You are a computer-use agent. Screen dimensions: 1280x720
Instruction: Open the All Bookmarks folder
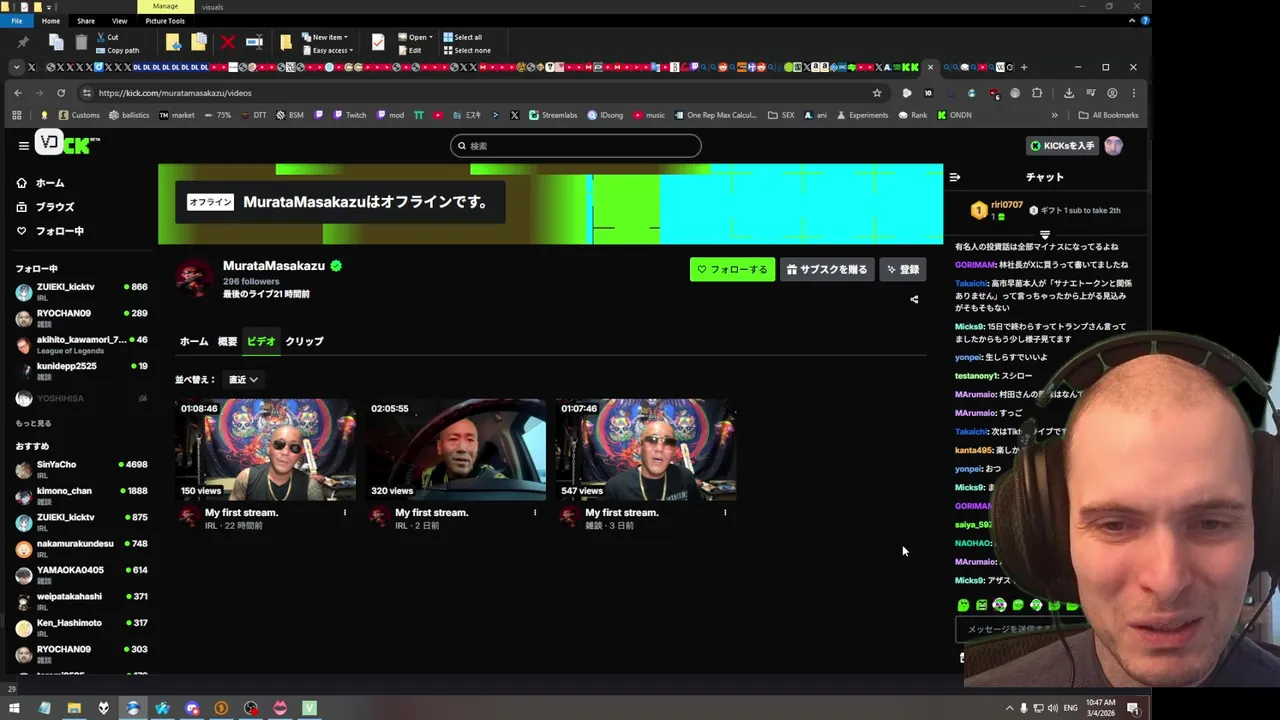1108,115
